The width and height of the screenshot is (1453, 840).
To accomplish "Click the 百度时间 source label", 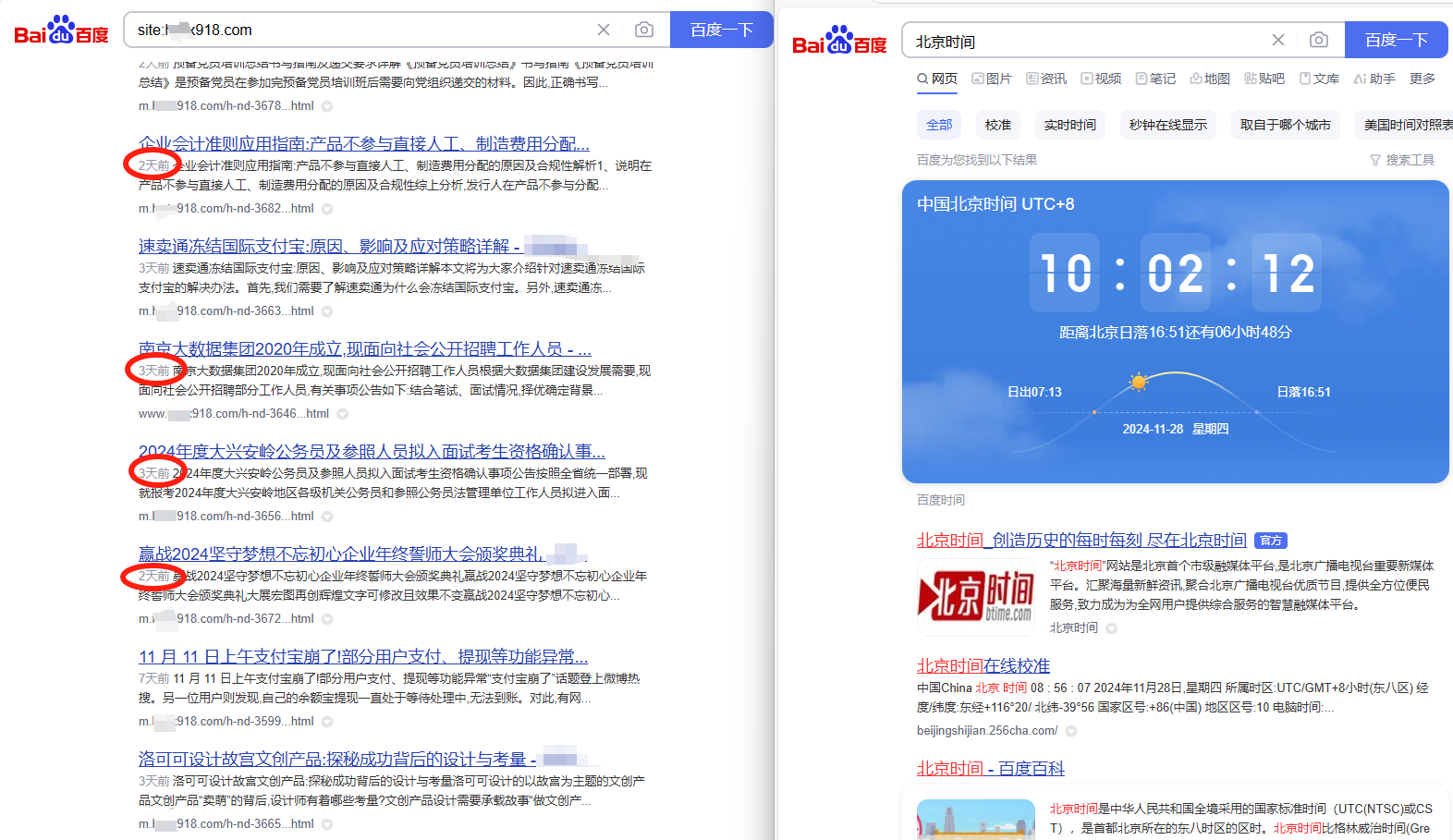I will click(941, 500).
